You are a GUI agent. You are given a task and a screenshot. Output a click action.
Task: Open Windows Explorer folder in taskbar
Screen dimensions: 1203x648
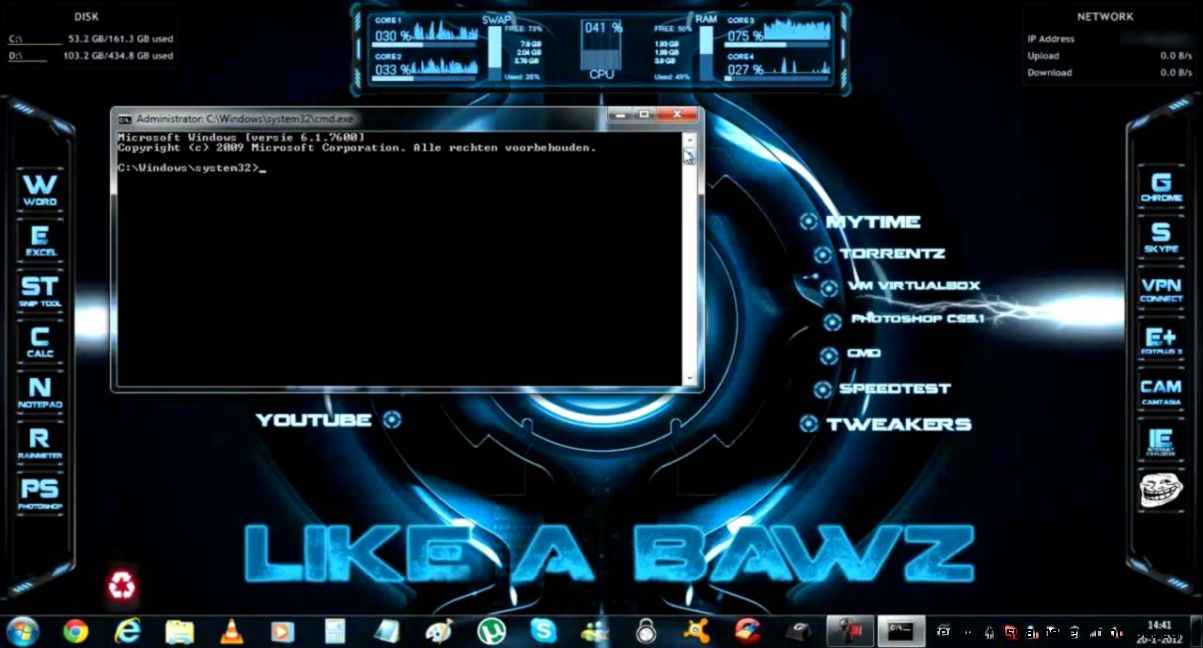click(179, 631)
